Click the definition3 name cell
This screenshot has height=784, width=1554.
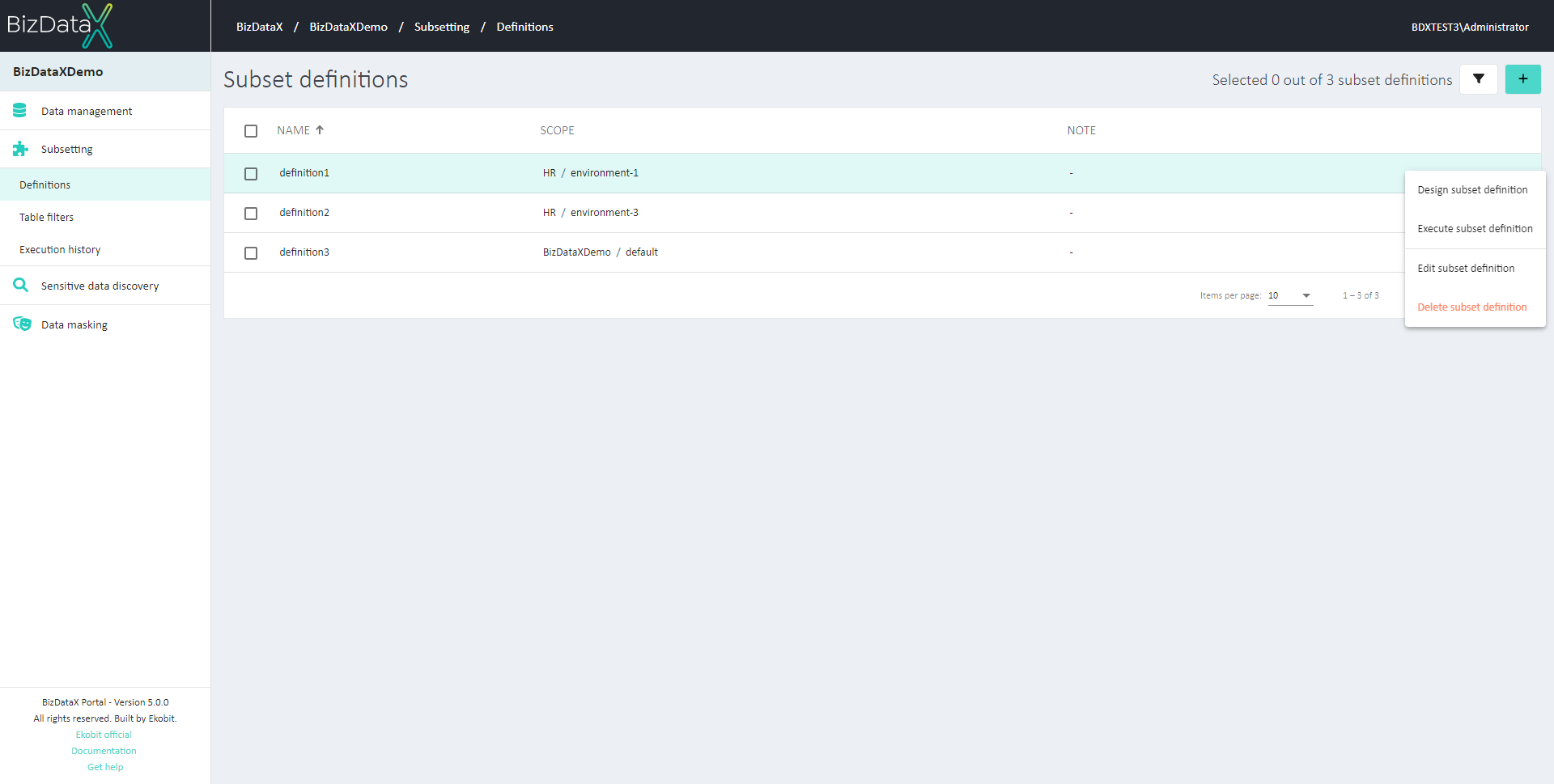point(304,252)
